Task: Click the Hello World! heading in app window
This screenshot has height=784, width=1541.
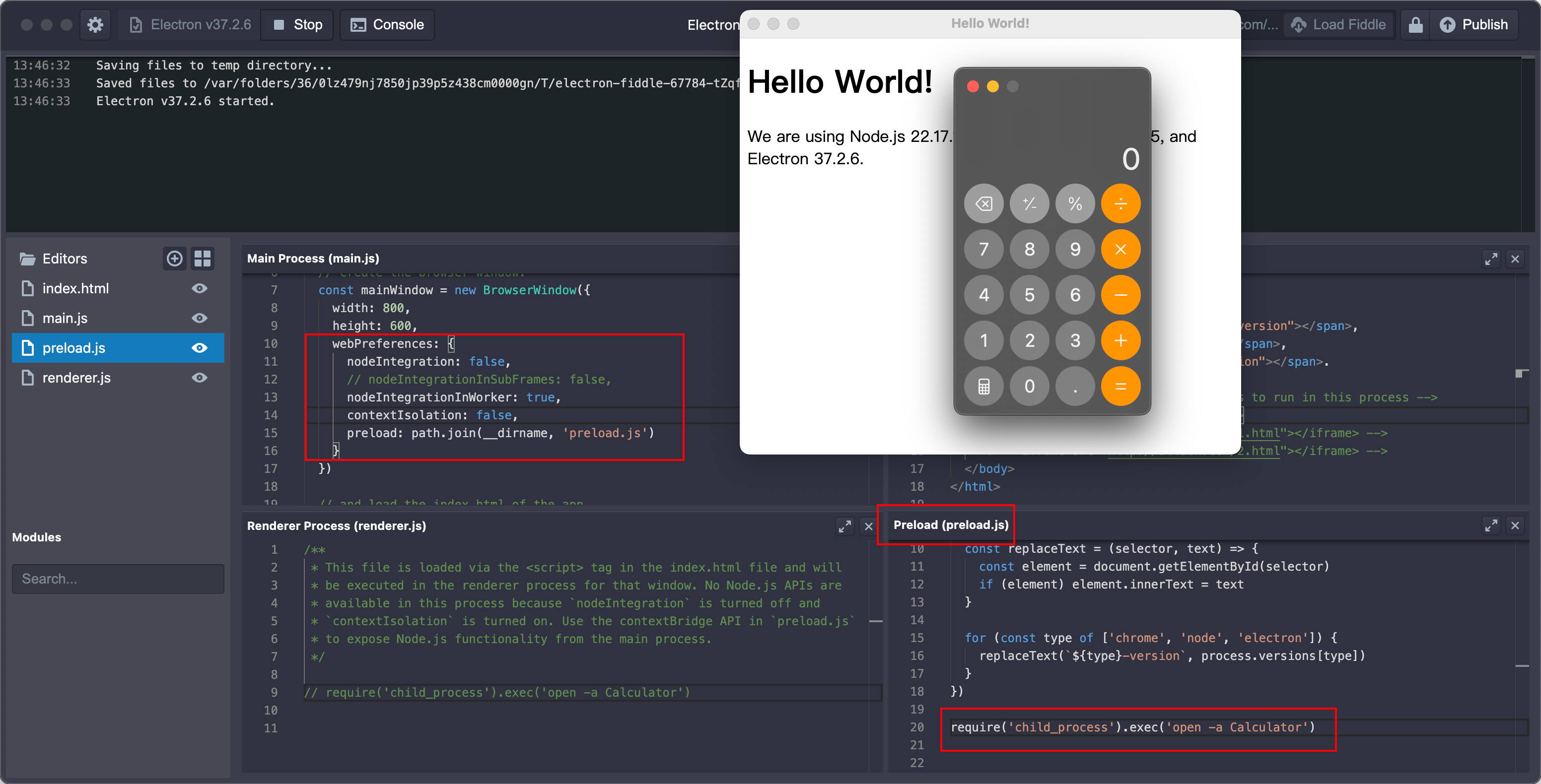Action: pos(840,82)
